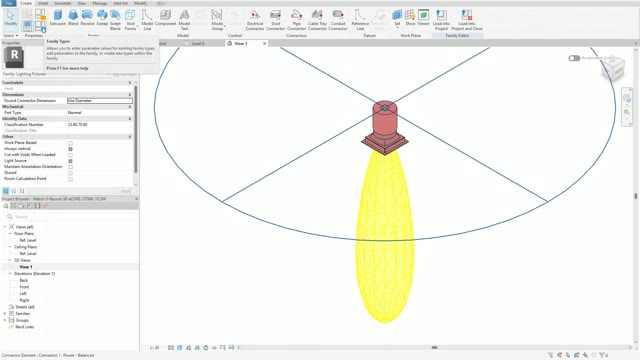Show the work plane
640x360 pixels.
(410, 18)
